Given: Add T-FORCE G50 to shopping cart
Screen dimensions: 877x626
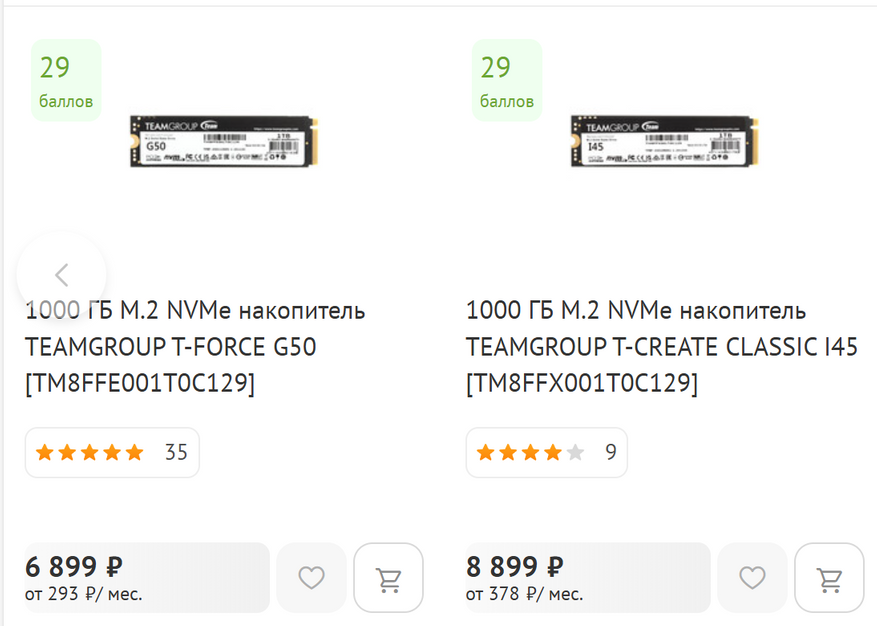Looking at the screenshot, I should 388,577.
